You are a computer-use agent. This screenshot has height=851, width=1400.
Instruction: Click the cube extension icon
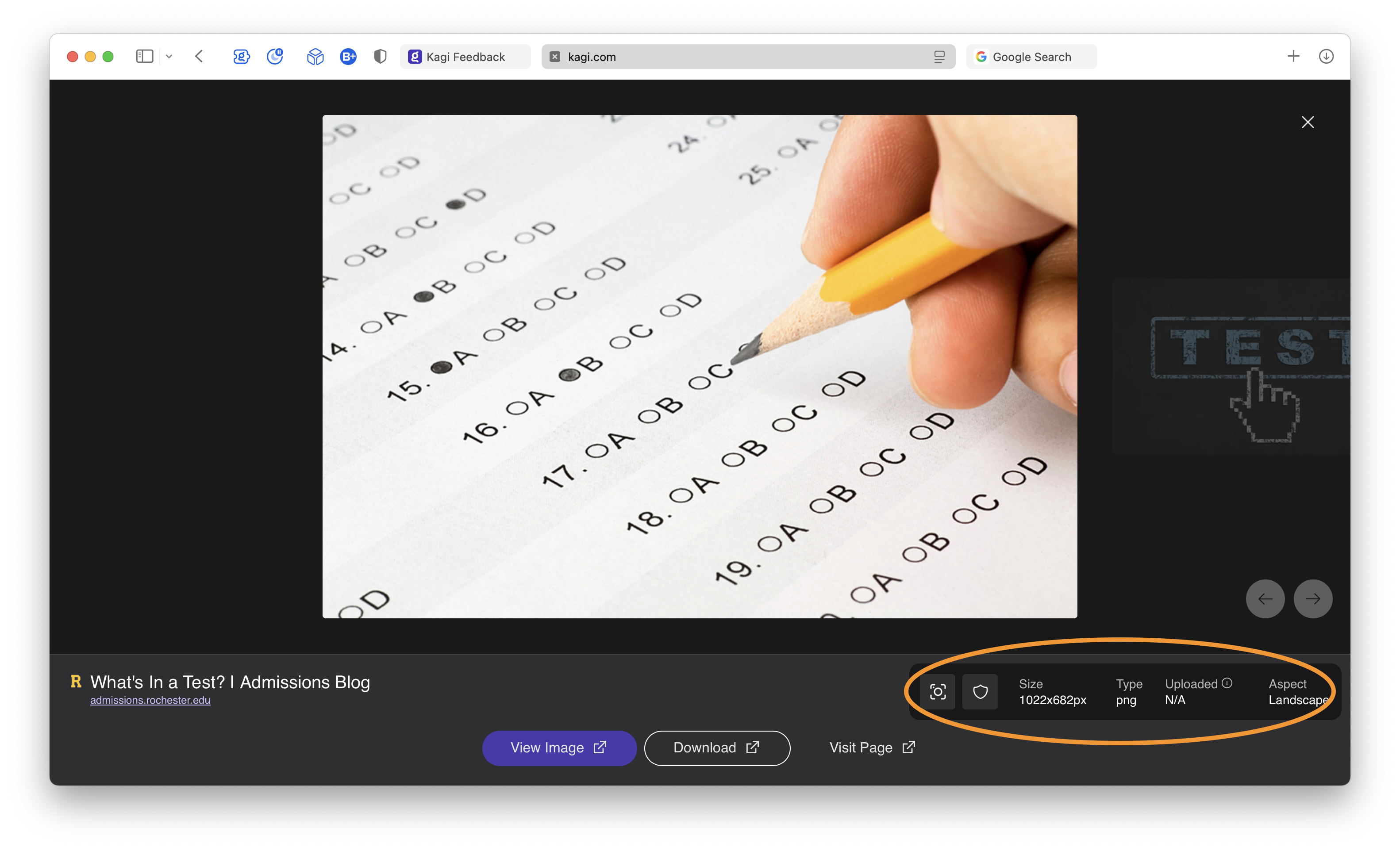(x=315, y=56)
